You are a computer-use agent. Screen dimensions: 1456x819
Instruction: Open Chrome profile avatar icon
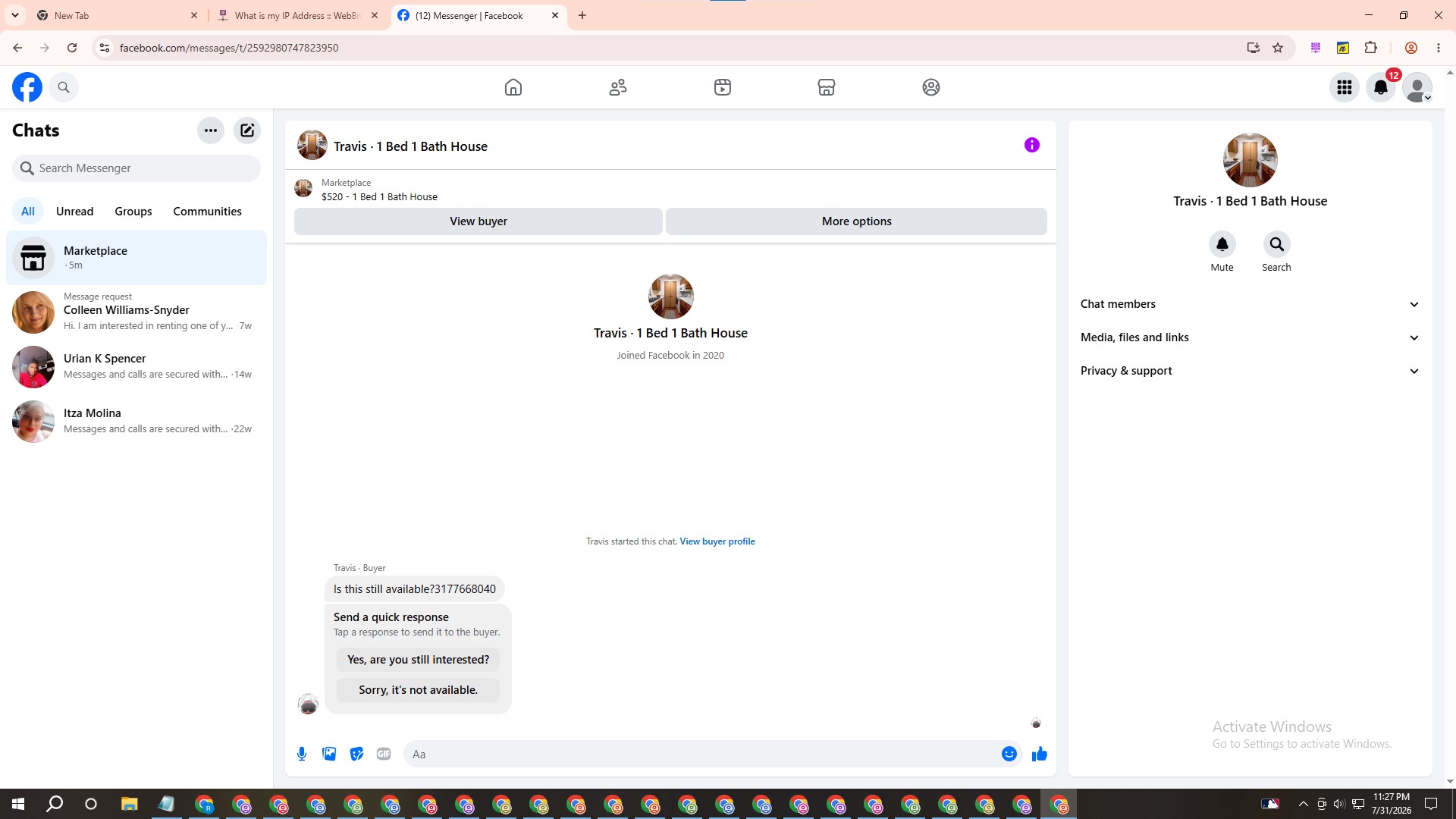click(x=1411, y=48)
